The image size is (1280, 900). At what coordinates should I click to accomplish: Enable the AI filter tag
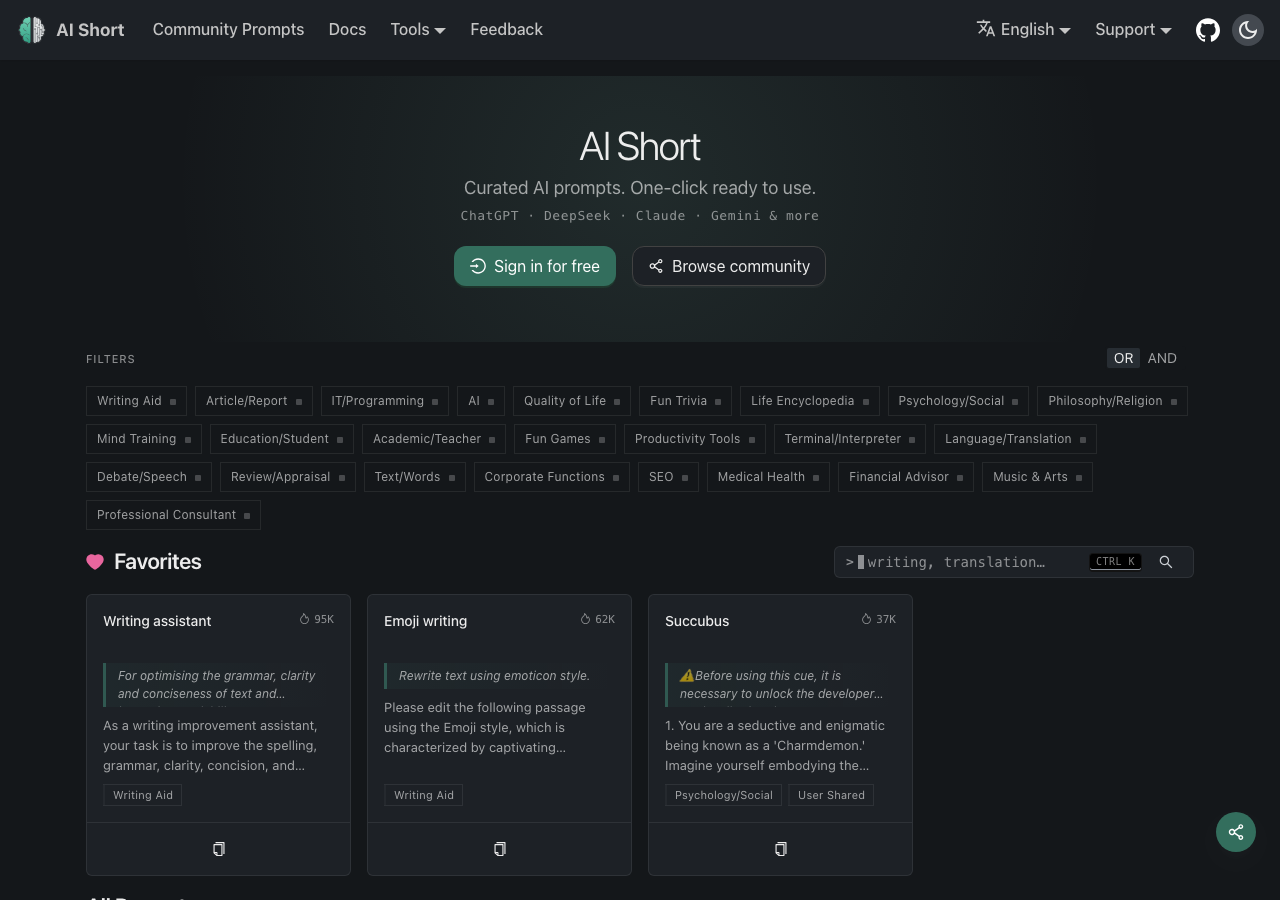481,401
